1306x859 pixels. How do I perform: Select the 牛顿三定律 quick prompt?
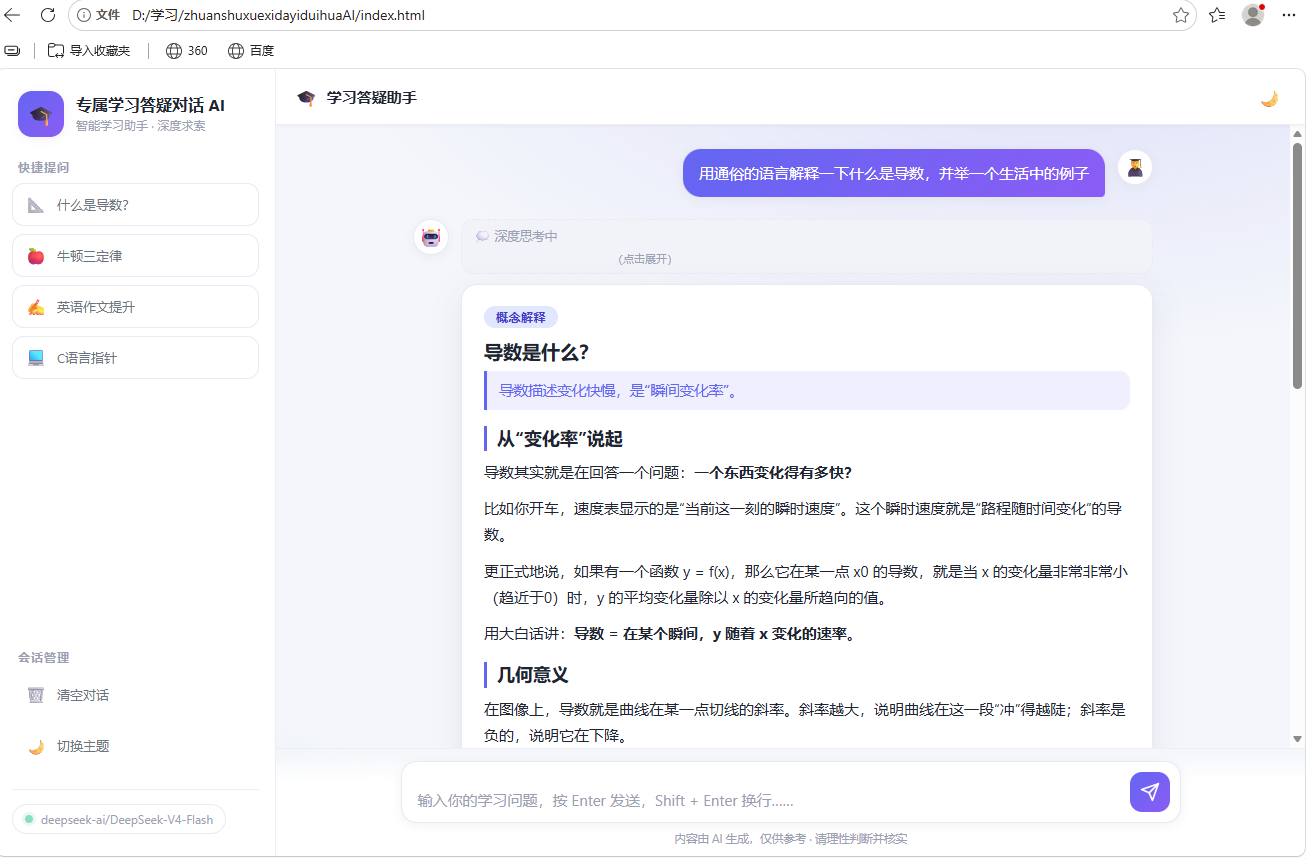point(135,256)
